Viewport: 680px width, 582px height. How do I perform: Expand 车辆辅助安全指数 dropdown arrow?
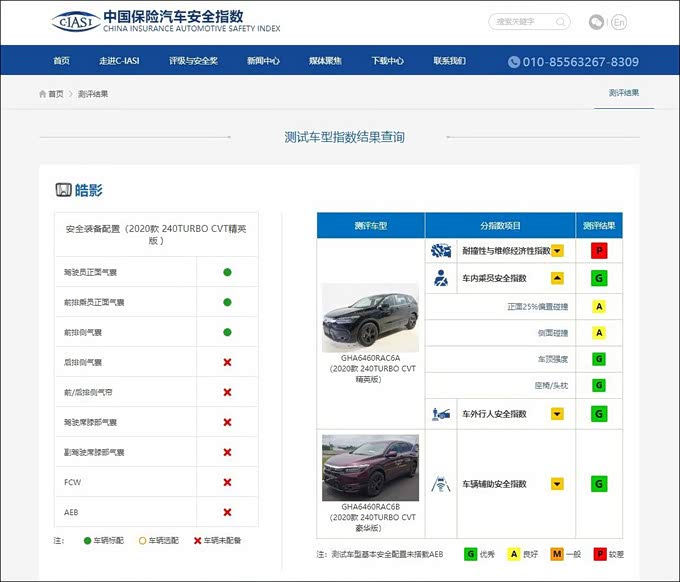(x=558, y=484)
